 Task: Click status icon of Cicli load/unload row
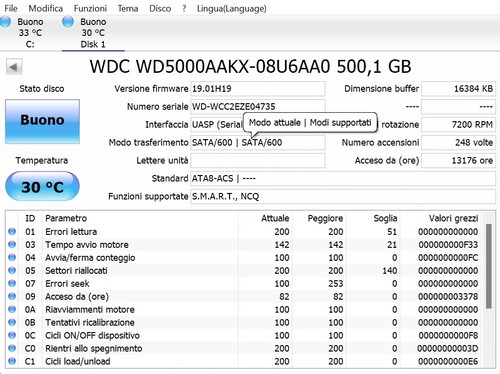click(12, 361)
